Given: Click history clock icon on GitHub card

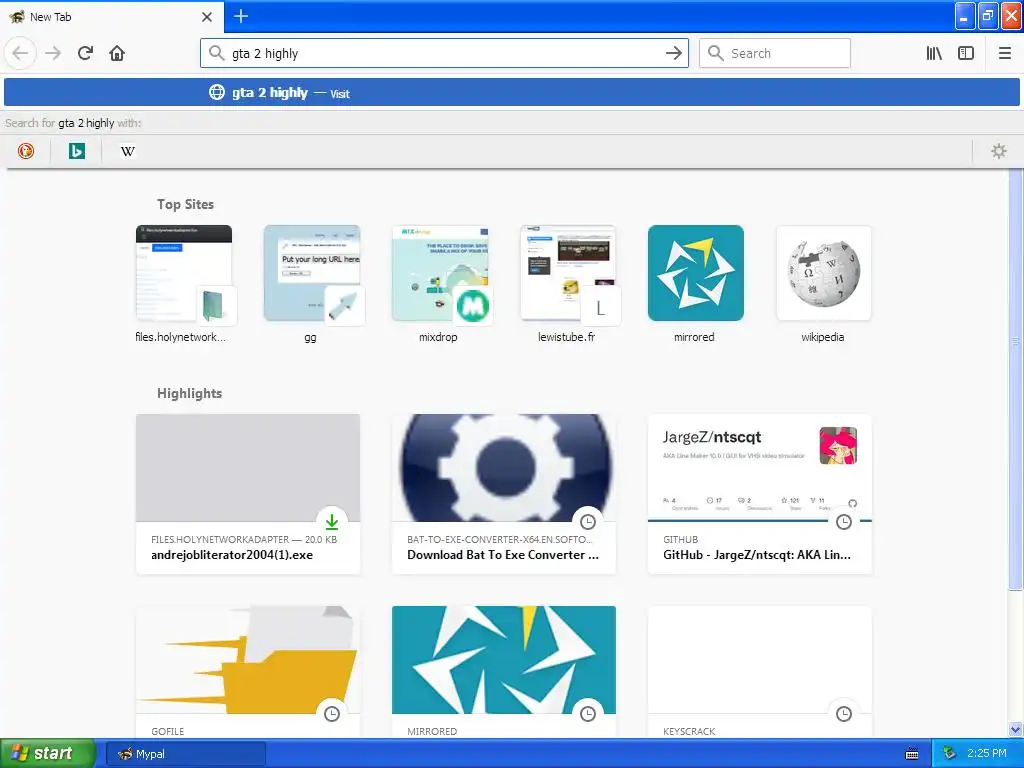Looking at the screenshot, I should pyautogui.click(x=844, y=522).
